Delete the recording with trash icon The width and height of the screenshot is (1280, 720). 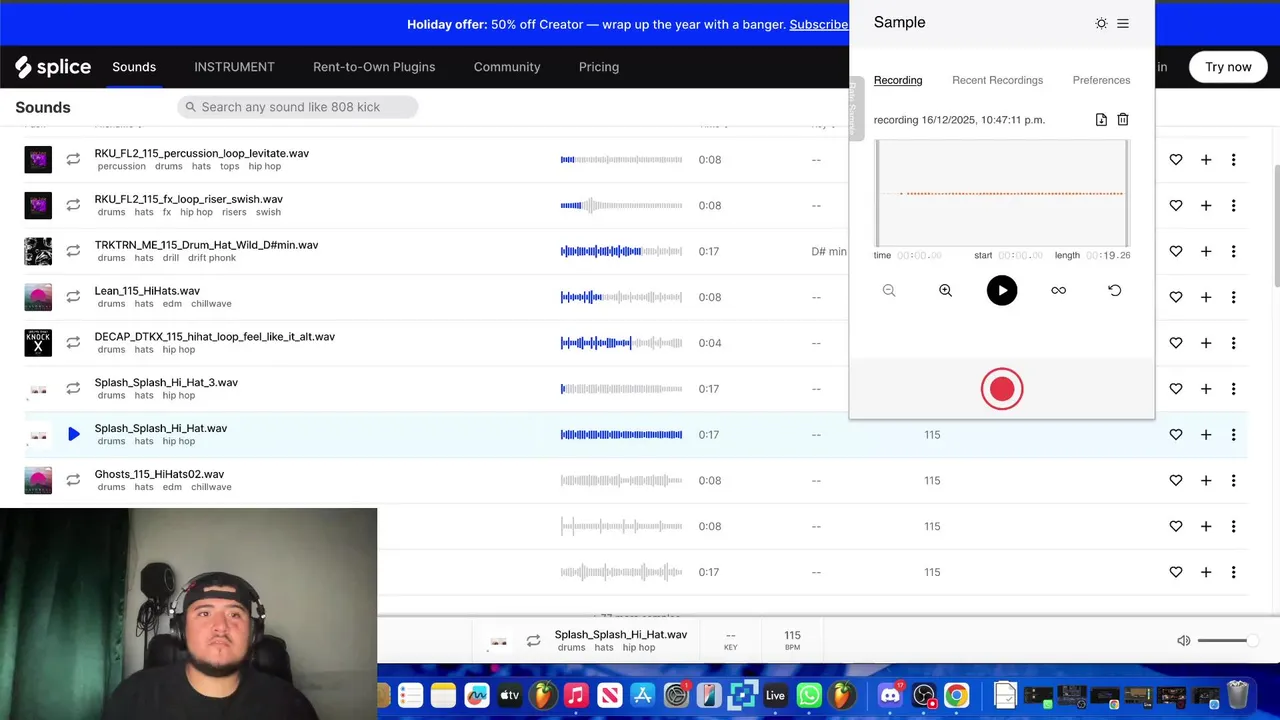coord(1123,120)
